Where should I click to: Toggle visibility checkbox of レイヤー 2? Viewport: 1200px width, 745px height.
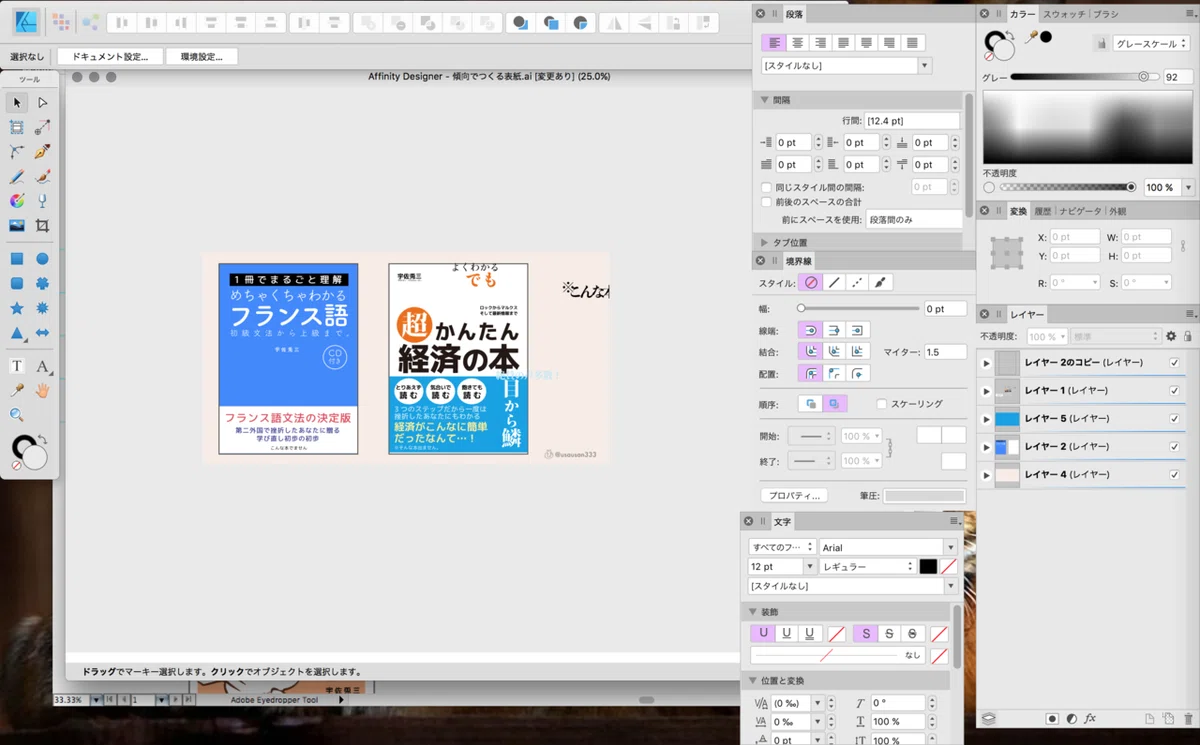click(x=1175, y=447)
